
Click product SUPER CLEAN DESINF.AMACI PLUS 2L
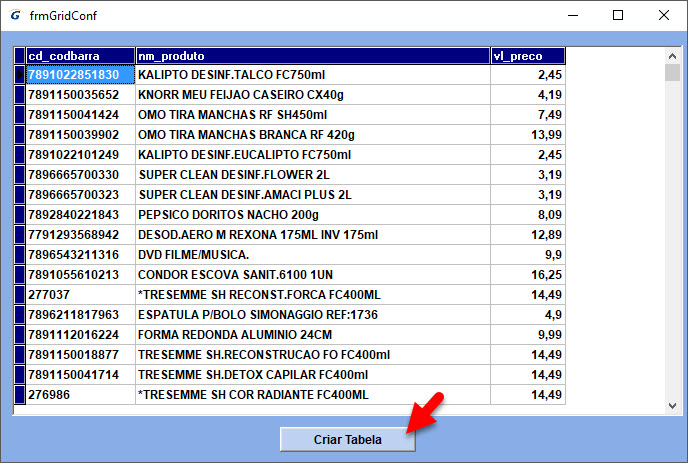[313, 194]
